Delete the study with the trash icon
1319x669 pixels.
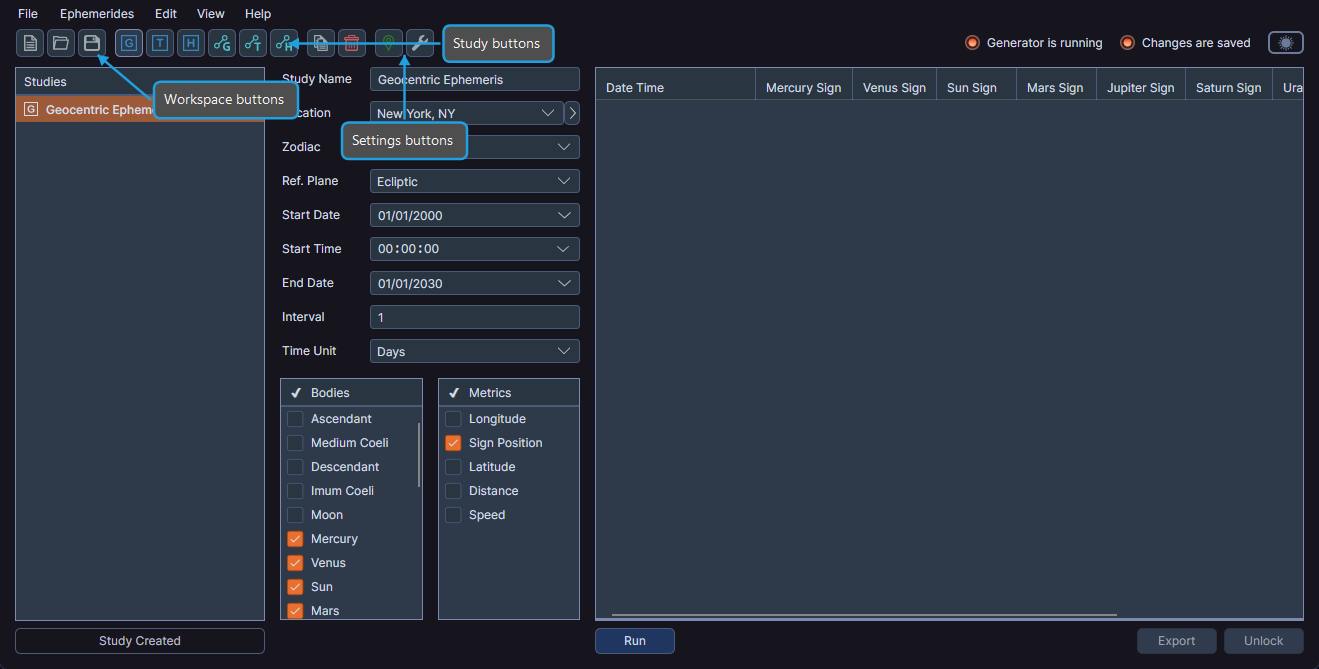tap(351, 43)
